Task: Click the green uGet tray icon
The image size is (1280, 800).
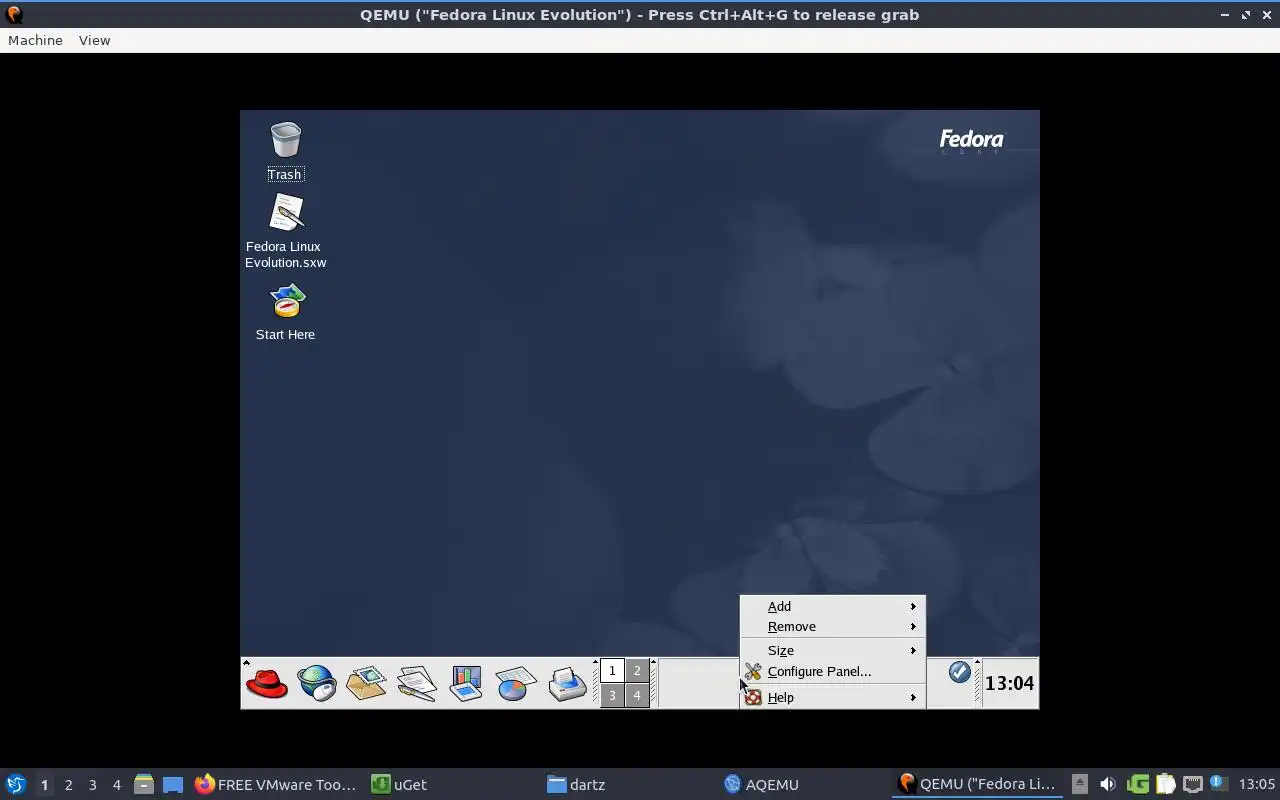Action: pyautogui.click(x=1137, y=784)
